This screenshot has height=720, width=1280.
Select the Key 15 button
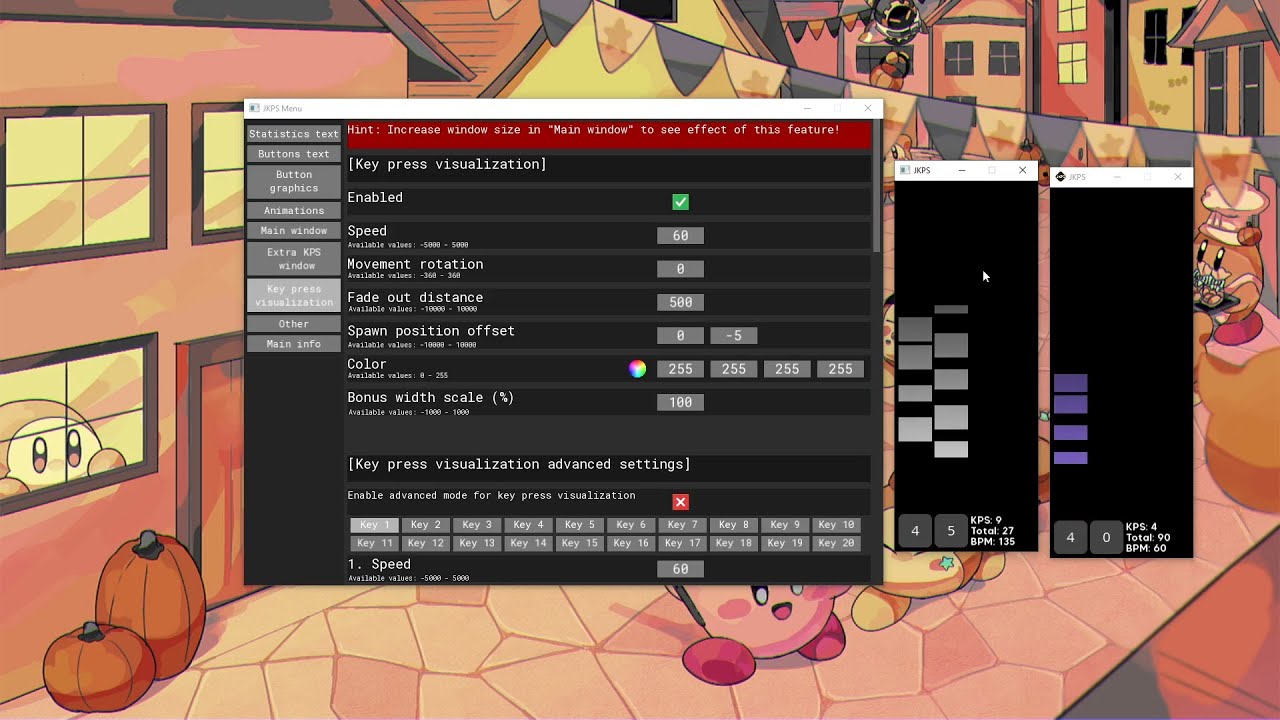[579, 543]
